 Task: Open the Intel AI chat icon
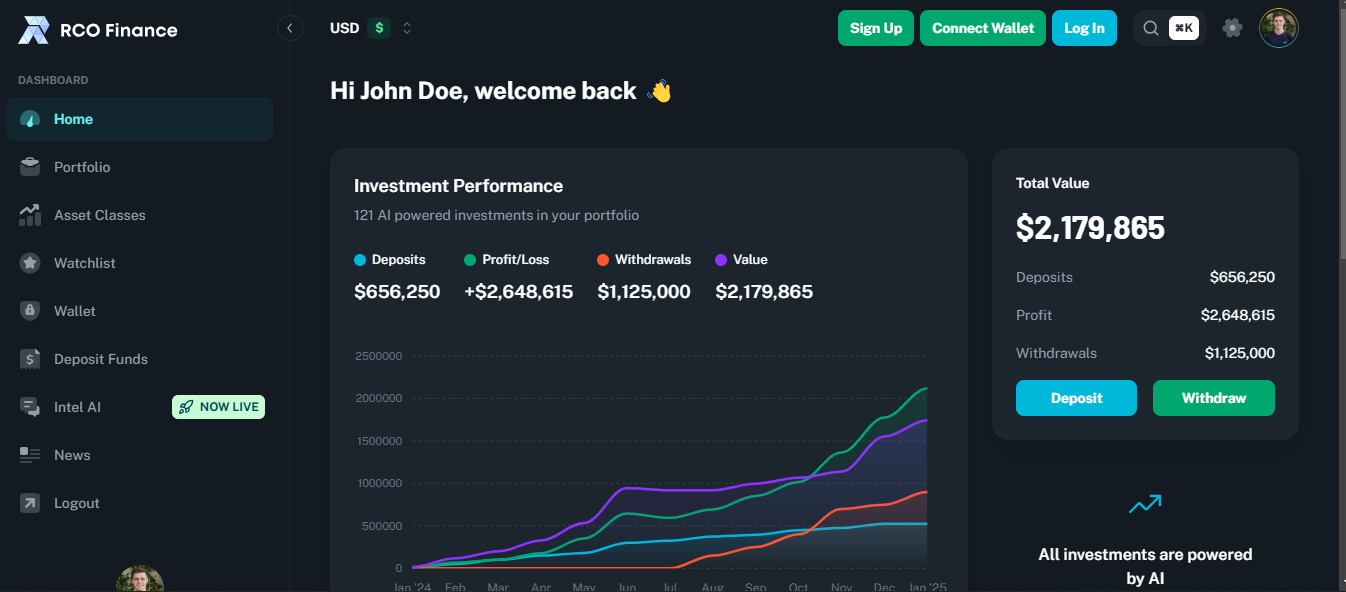pos(30,407)
